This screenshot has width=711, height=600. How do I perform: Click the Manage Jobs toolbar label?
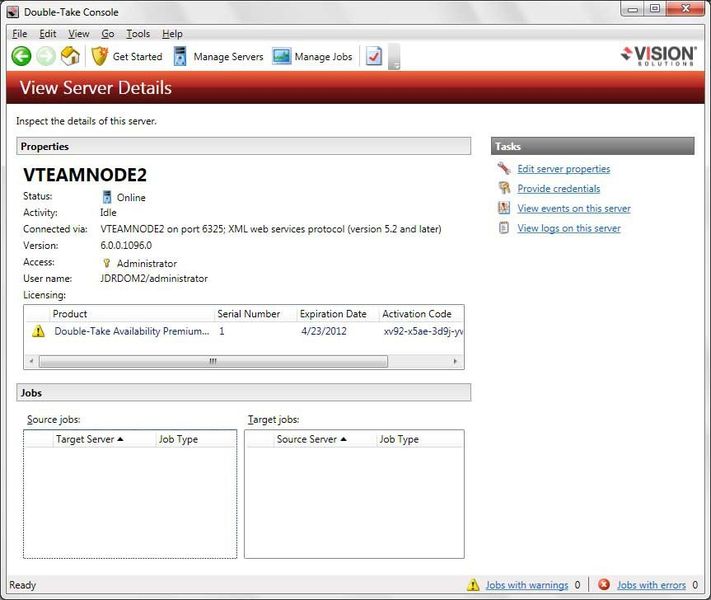(323, 57)
